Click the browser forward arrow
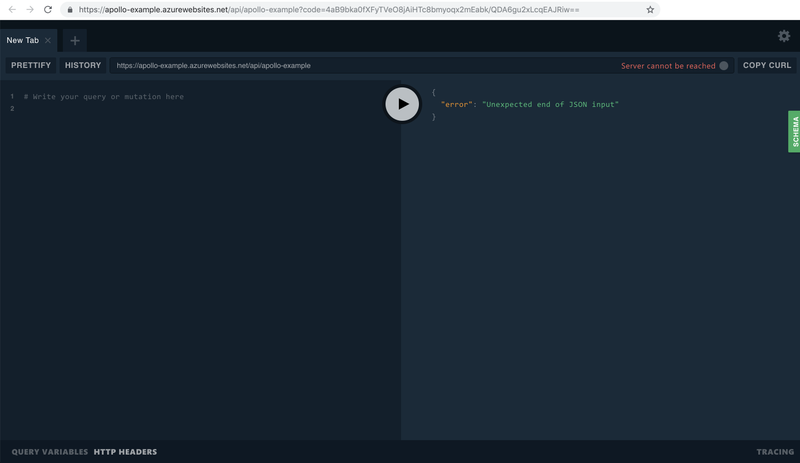This screenshot has width=800, height=463. coord(29,9)
